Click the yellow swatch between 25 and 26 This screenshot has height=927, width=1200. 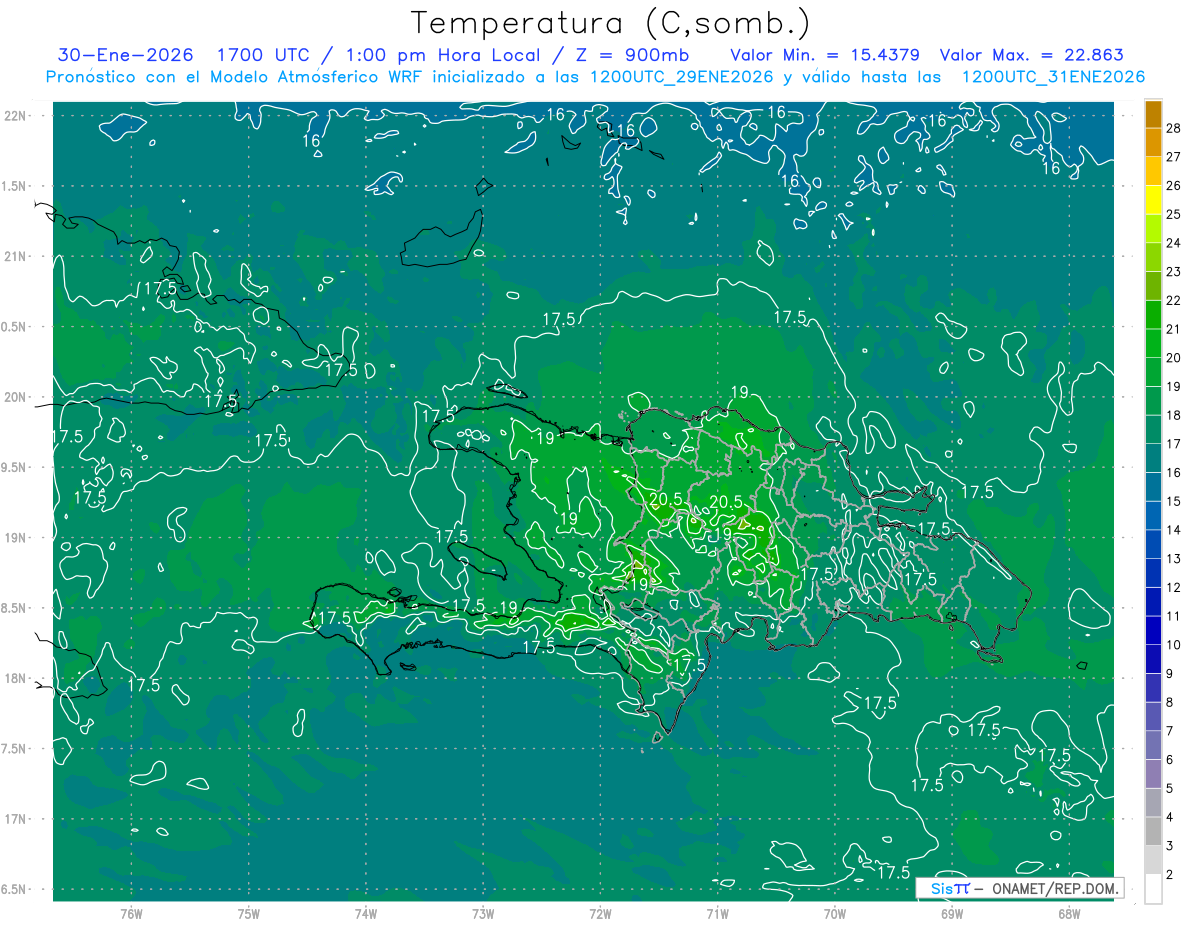1153,200
